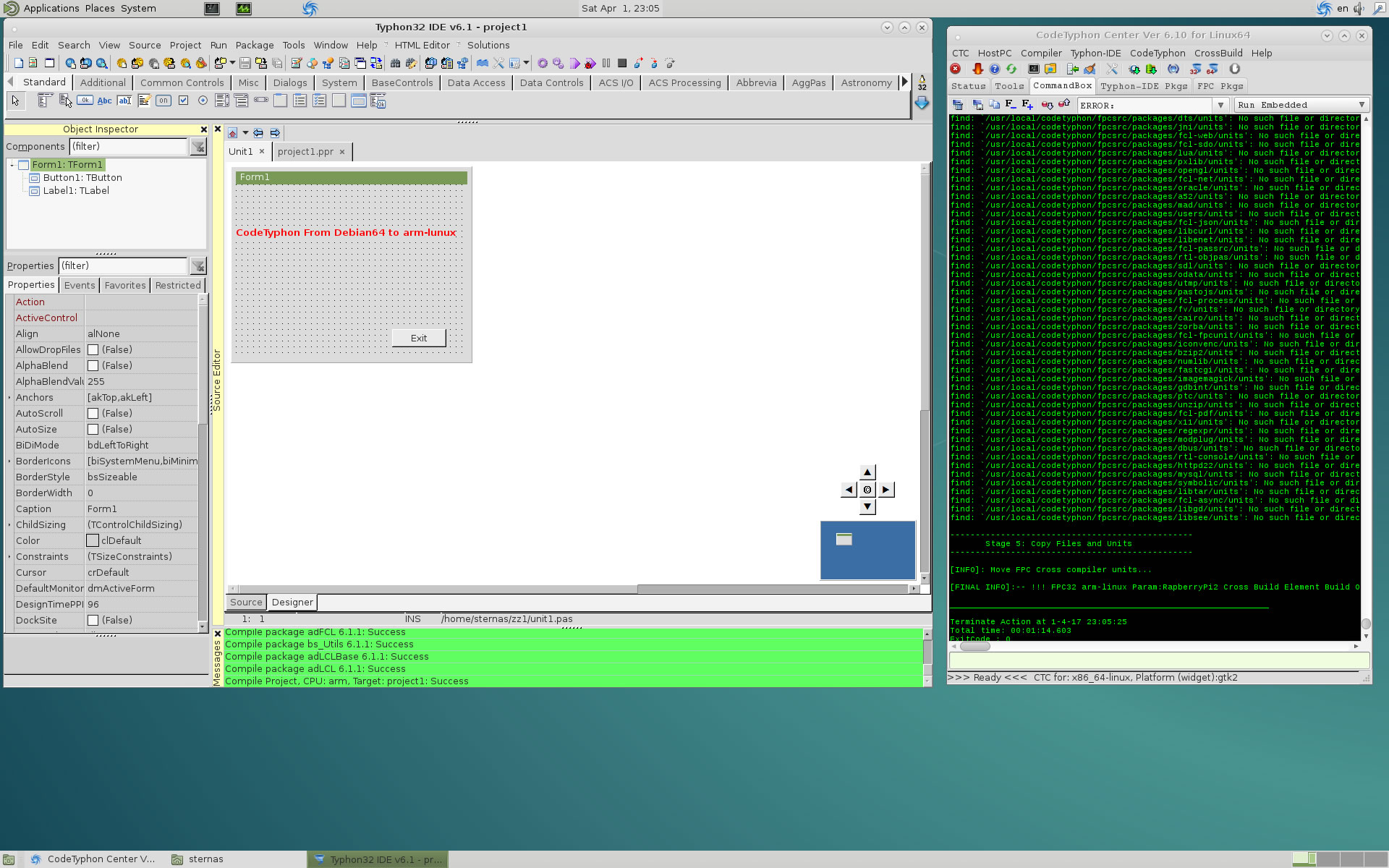Select the TButton 'Ok' component in palette
This screenshot has height=868, width=1389.
[x=85, y=101]
